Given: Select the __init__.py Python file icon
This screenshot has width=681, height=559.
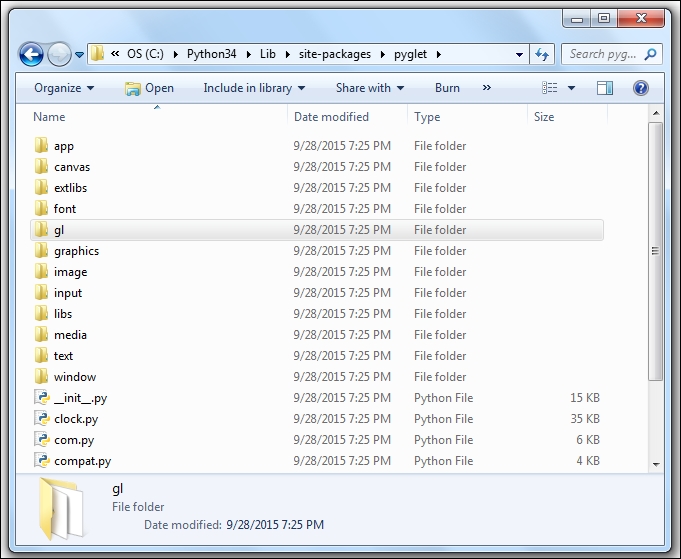Looking at the screenshot, I should 42,397.
